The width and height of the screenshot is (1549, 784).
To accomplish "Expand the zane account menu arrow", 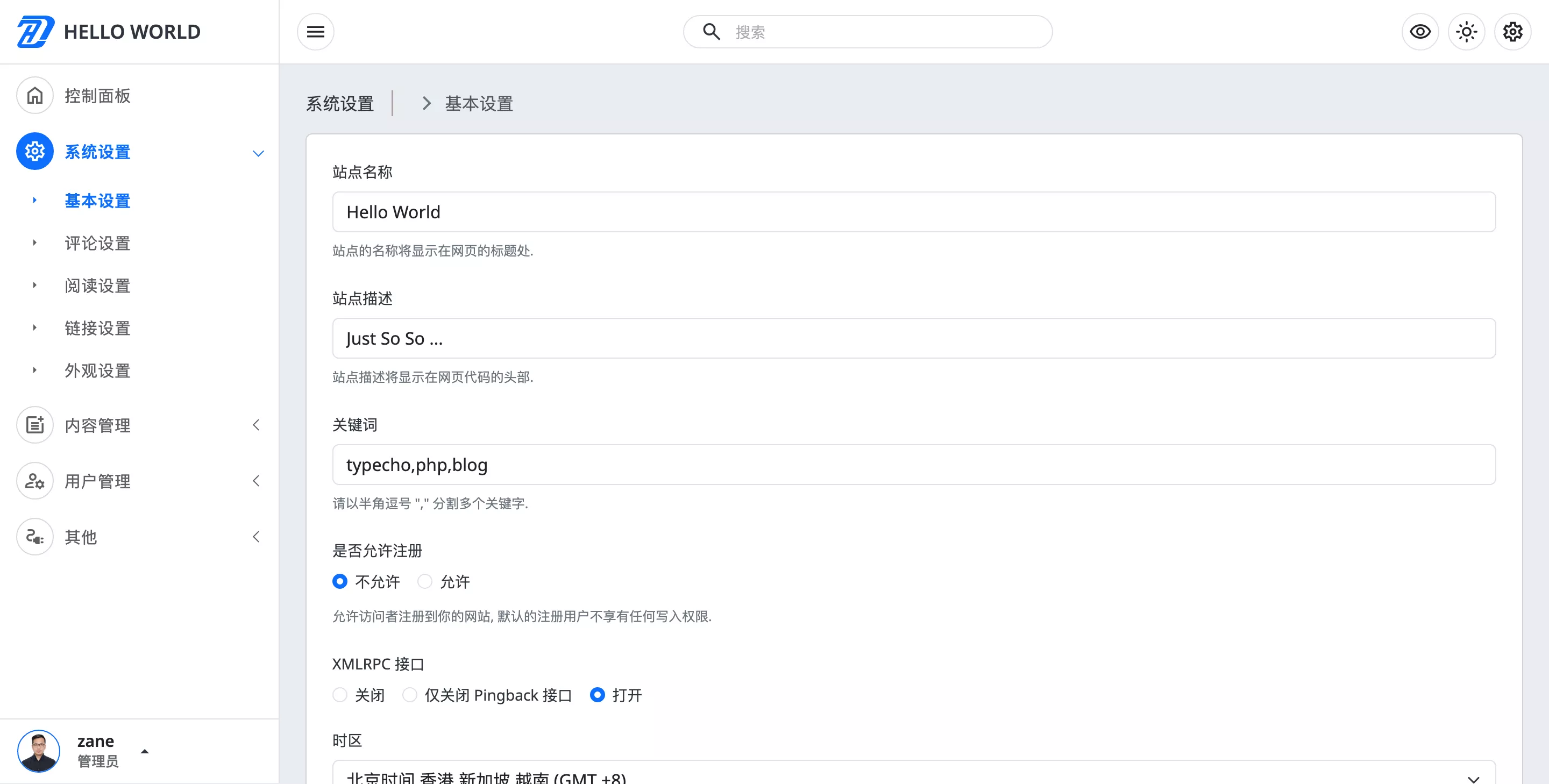I will click(x=145, y=751).
